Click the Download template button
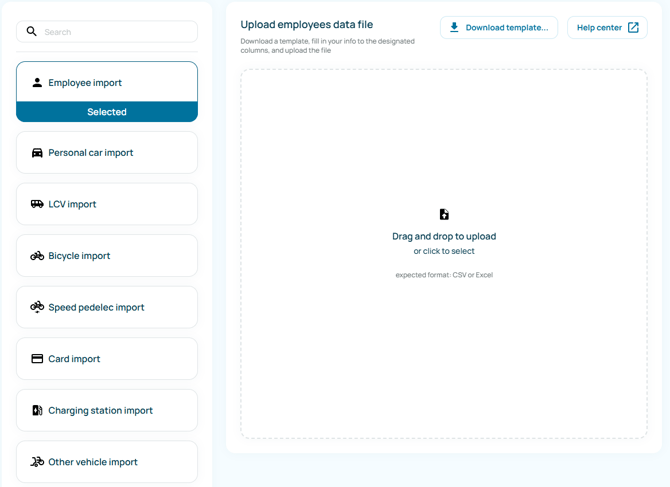670x487 pixels. [x=499, y=27]
